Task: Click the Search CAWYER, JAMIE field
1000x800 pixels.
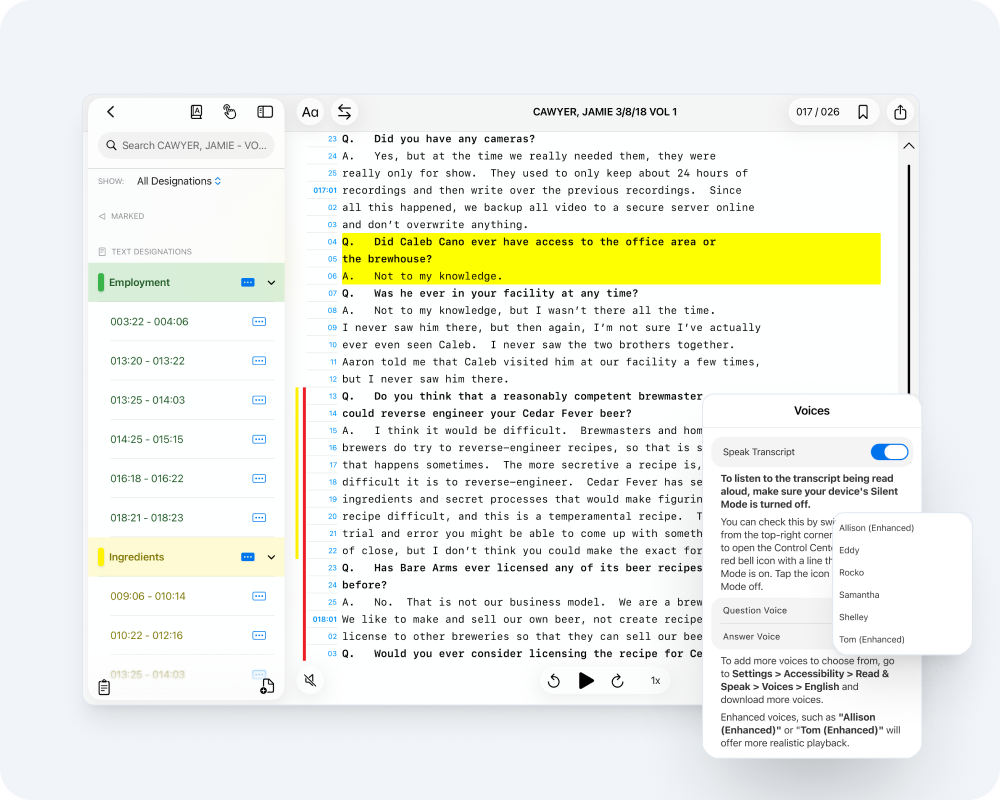Action: point(186,145)
